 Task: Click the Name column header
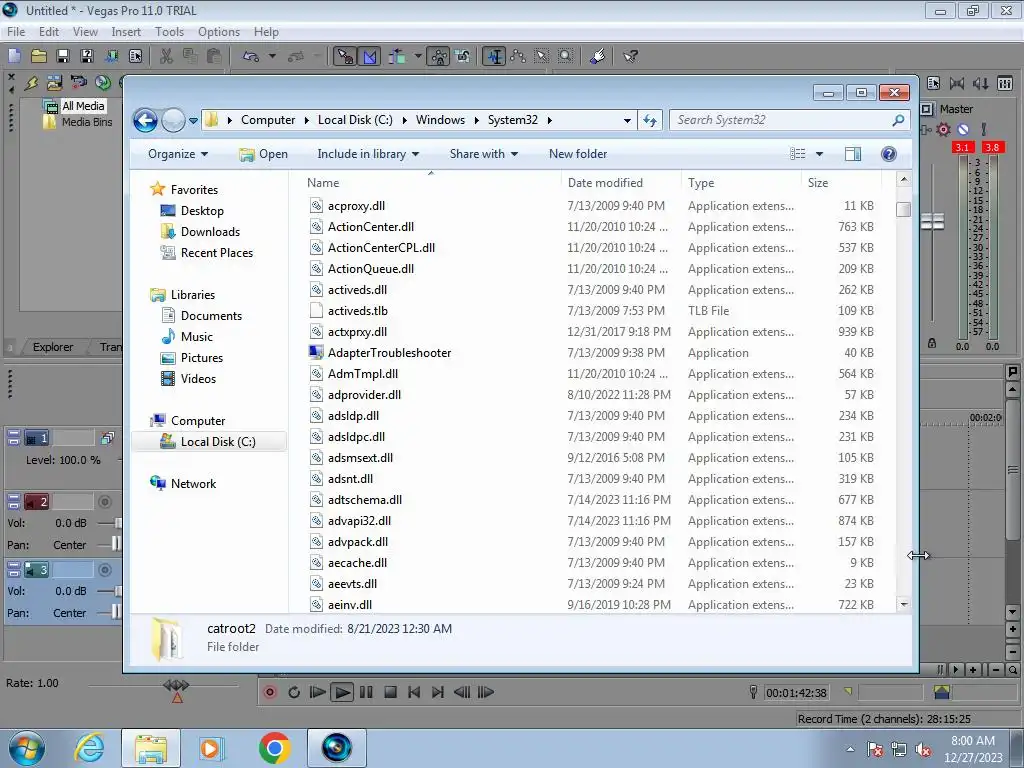coord(431,183)
